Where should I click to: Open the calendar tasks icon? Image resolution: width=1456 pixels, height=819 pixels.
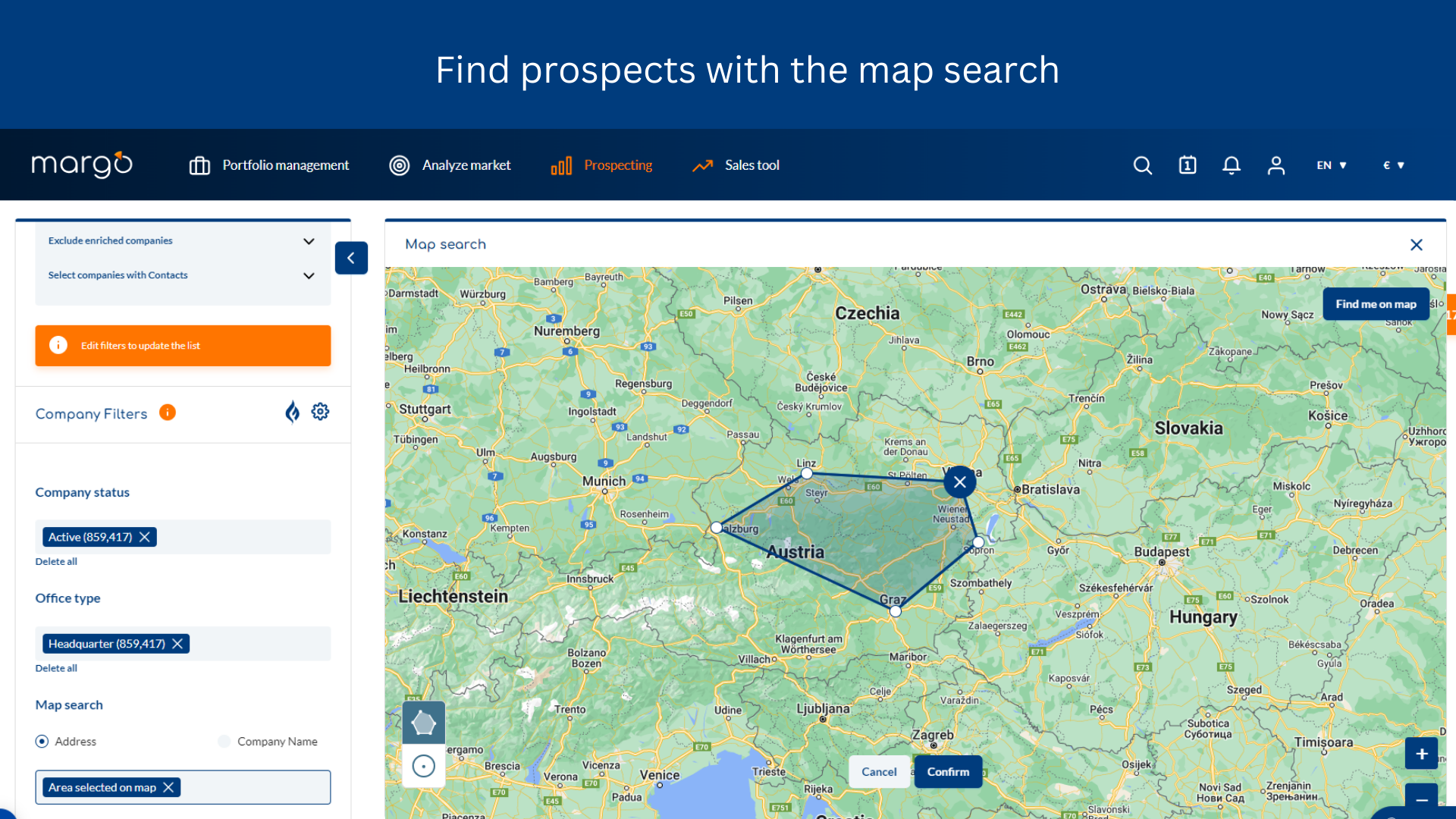1188,165
